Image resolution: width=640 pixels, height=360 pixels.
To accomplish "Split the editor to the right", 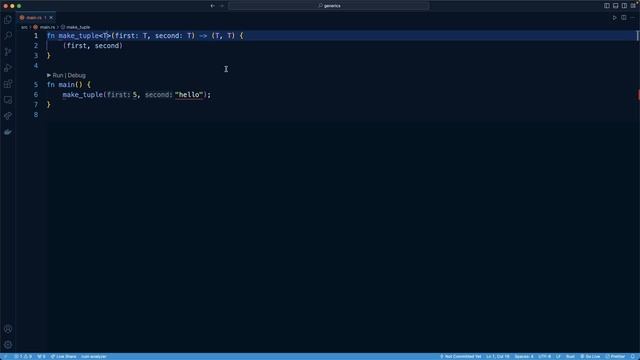I will (624, 18).
